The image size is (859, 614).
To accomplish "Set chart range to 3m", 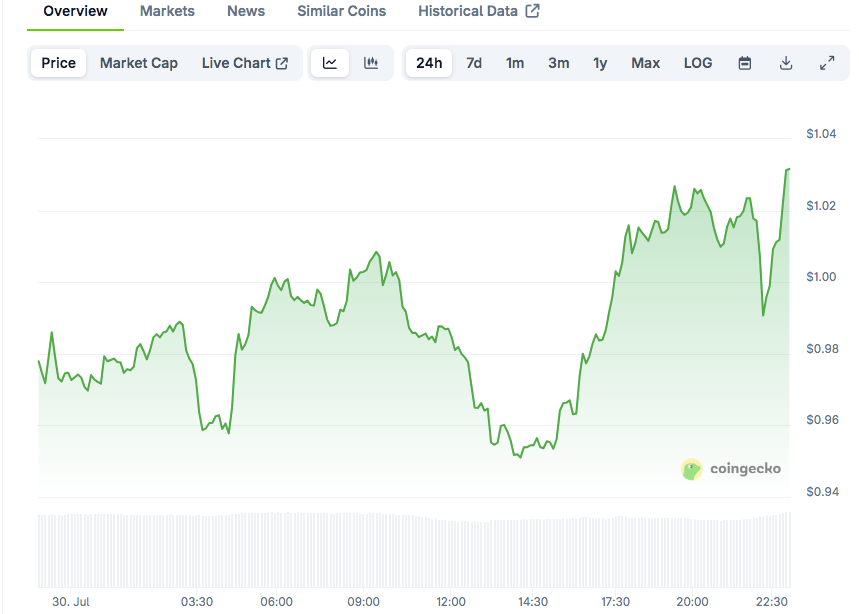I will (x=559, y=63).
